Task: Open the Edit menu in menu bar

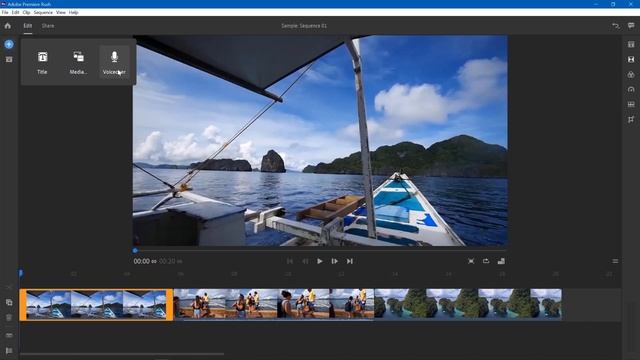Action: (x=16, y=13)
